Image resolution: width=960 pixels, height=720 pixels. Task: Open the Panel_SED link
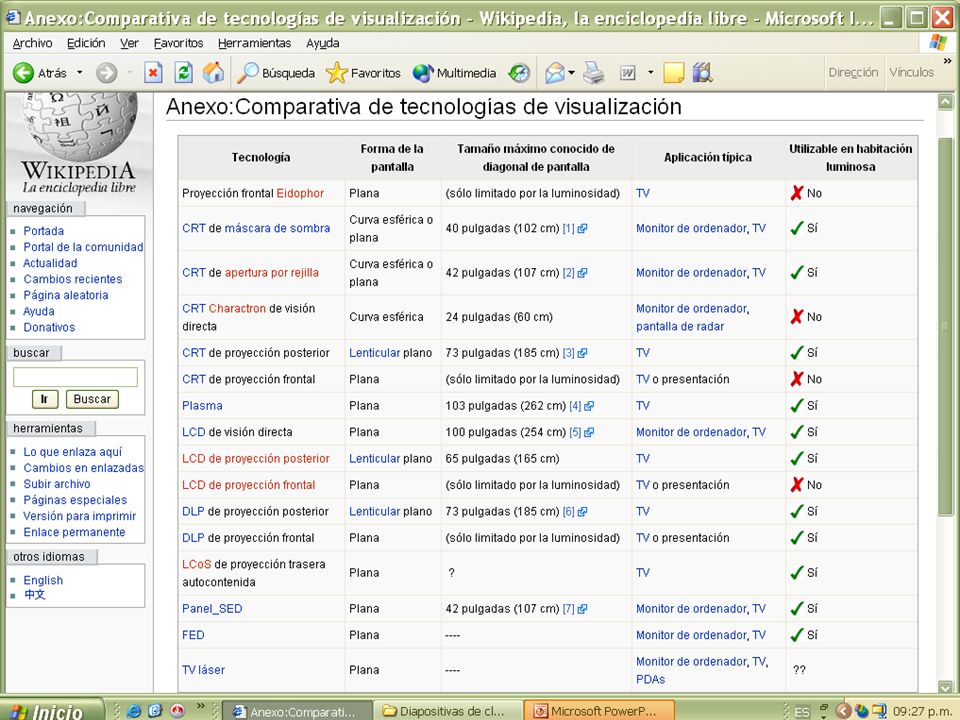(212, 609)
